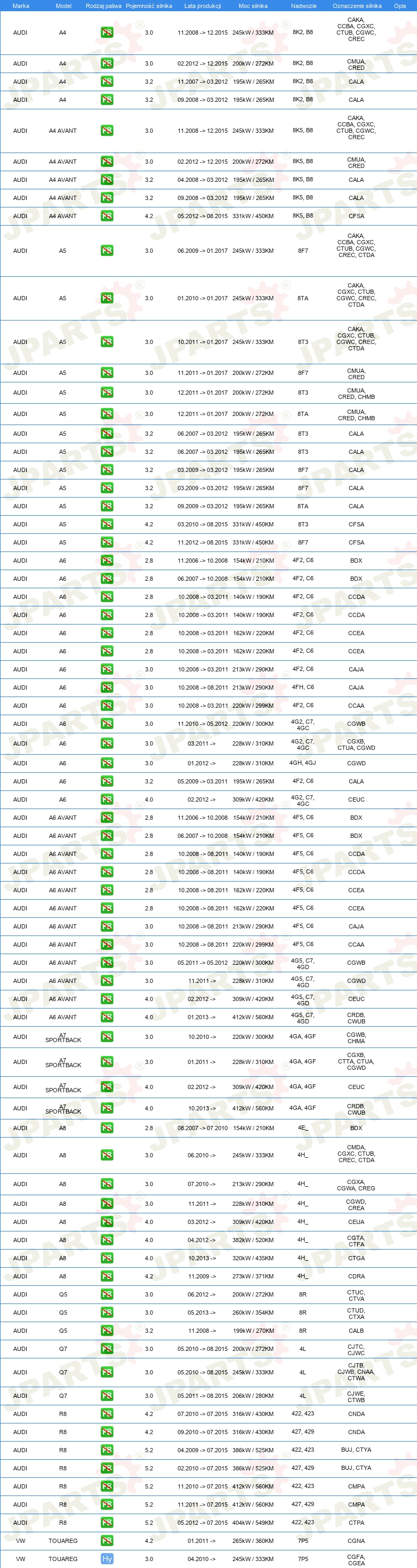Click fuel icon in A4 8K2 200kW row
This screenshot has height=1568, width=417.
click(x=107, y=63)
